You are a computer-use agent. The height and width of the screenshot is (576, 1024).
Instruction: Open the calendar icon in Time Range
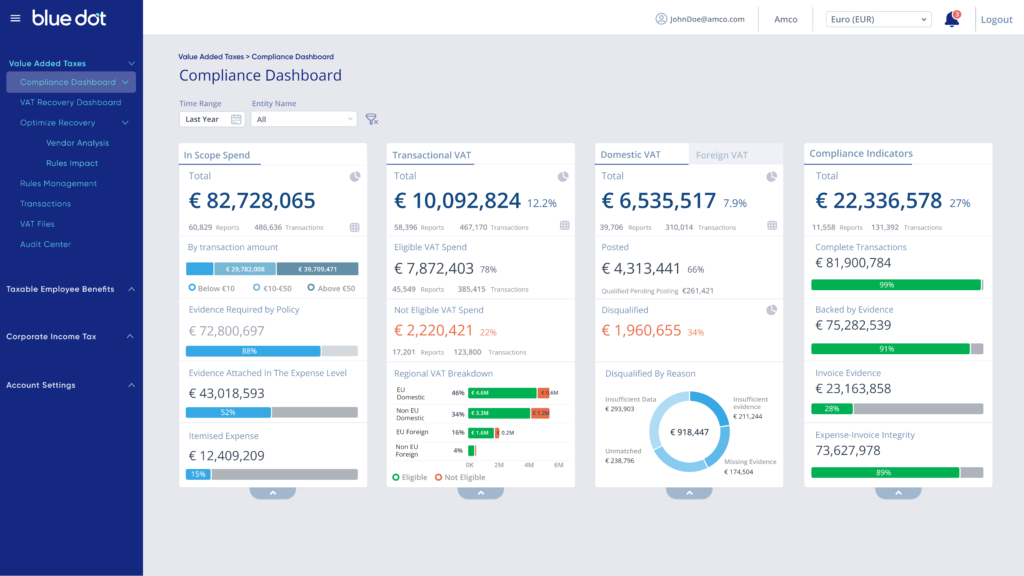coord(236,119)
